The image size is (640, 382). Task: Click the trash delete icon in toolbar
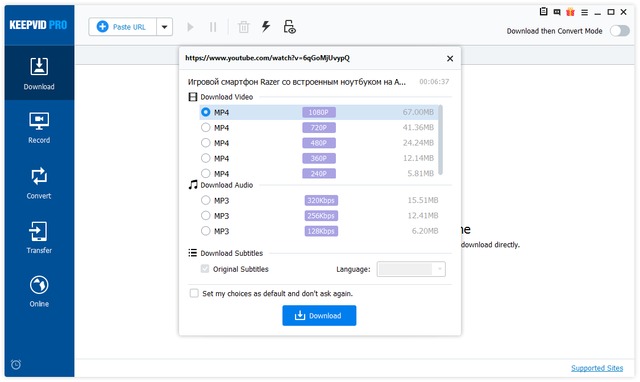244,27
